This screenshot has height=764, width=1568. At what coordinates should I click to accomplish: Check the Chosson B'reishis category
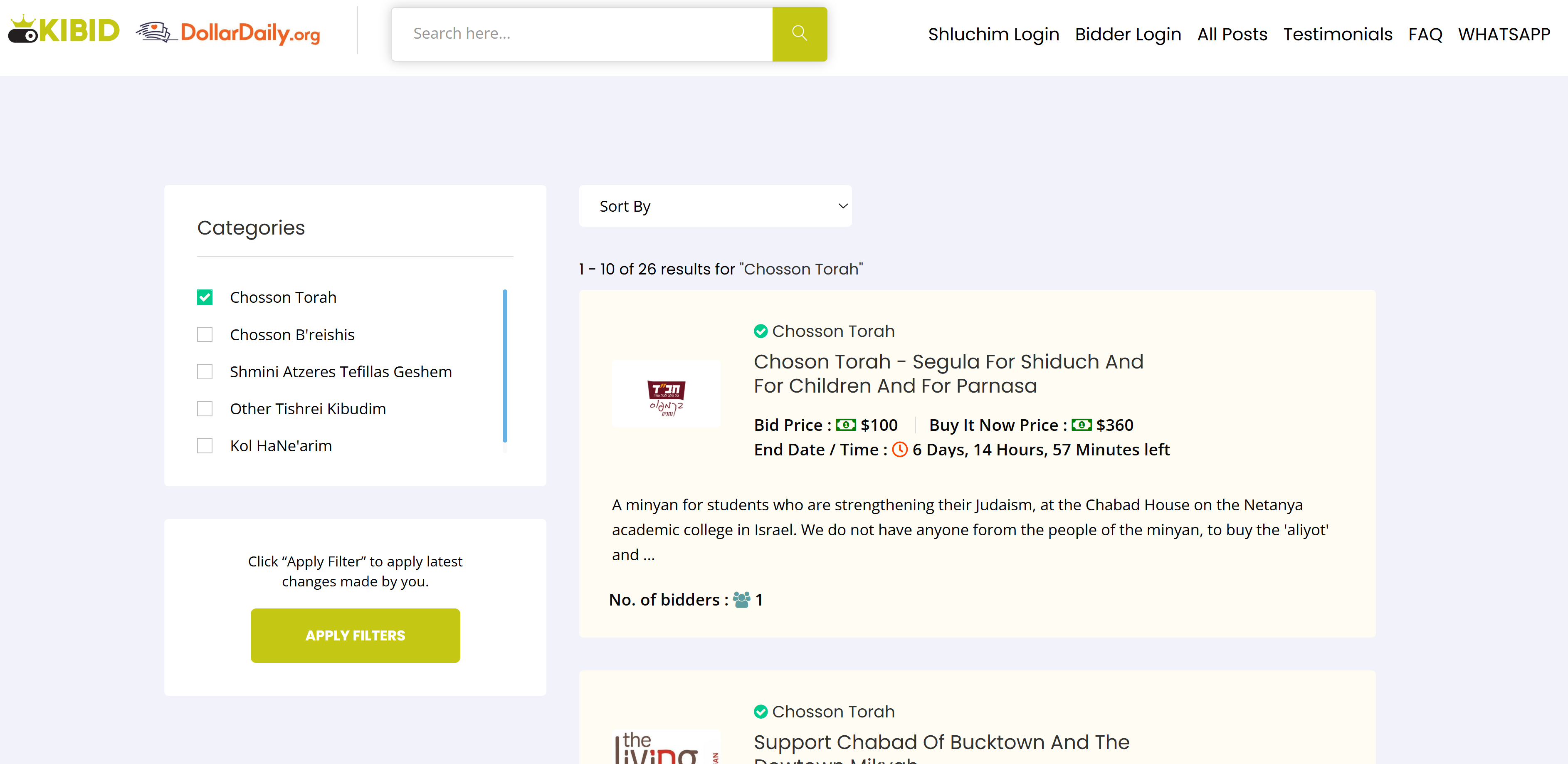pyautogui.click(x=205, y=335)
